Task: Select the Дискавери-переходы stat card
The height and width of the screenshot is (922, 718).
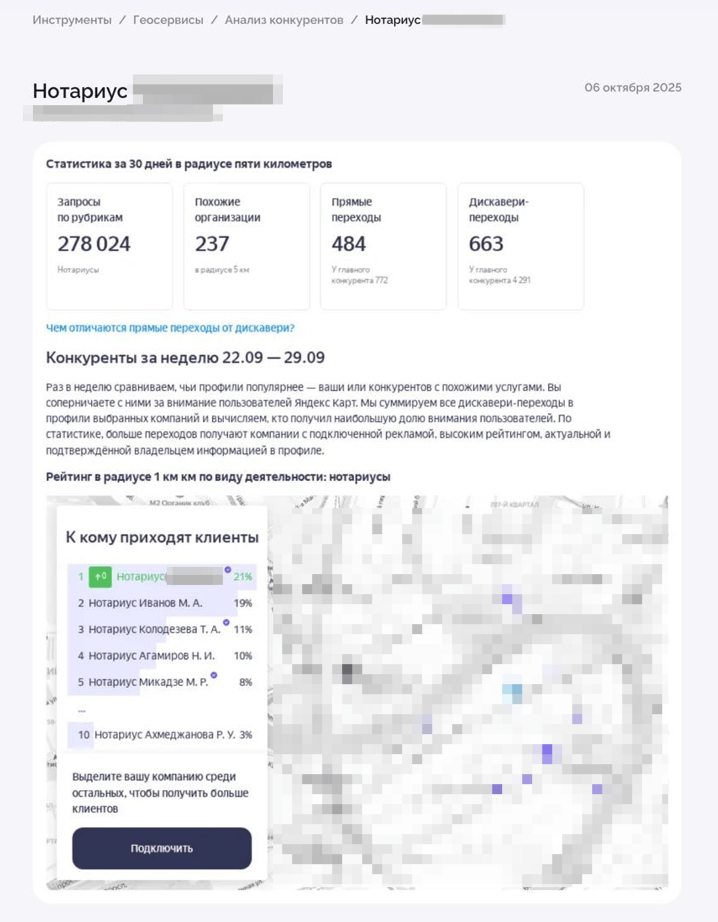Action: point(520,246)
